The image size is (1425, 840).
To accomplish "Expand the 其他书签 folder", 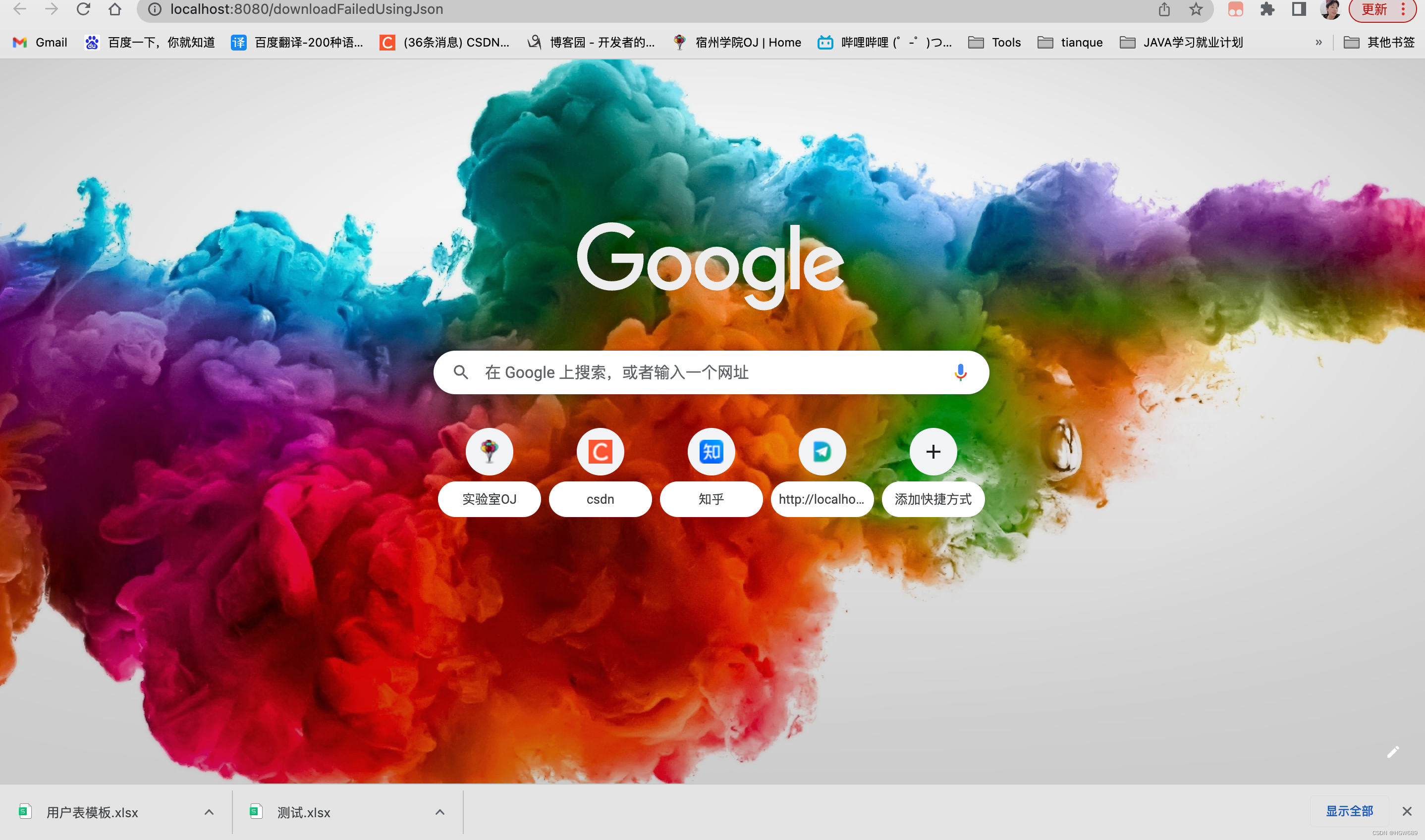I will (x=1379, y=43).
